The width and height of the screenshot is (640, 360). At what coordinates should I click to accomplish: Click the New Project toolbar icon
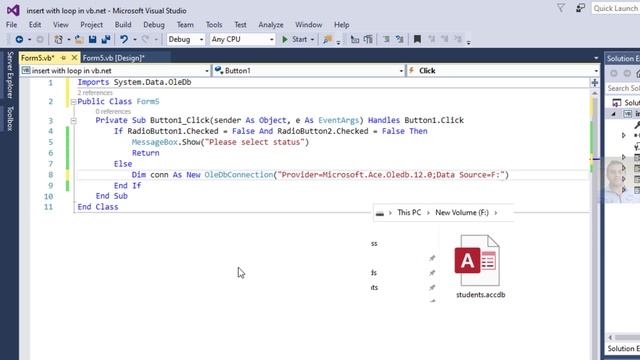tap(58, 39)
